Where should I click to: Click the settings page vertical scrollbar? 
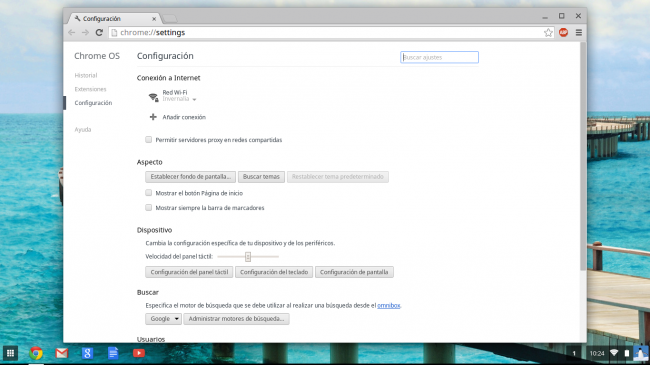[583, 157]
